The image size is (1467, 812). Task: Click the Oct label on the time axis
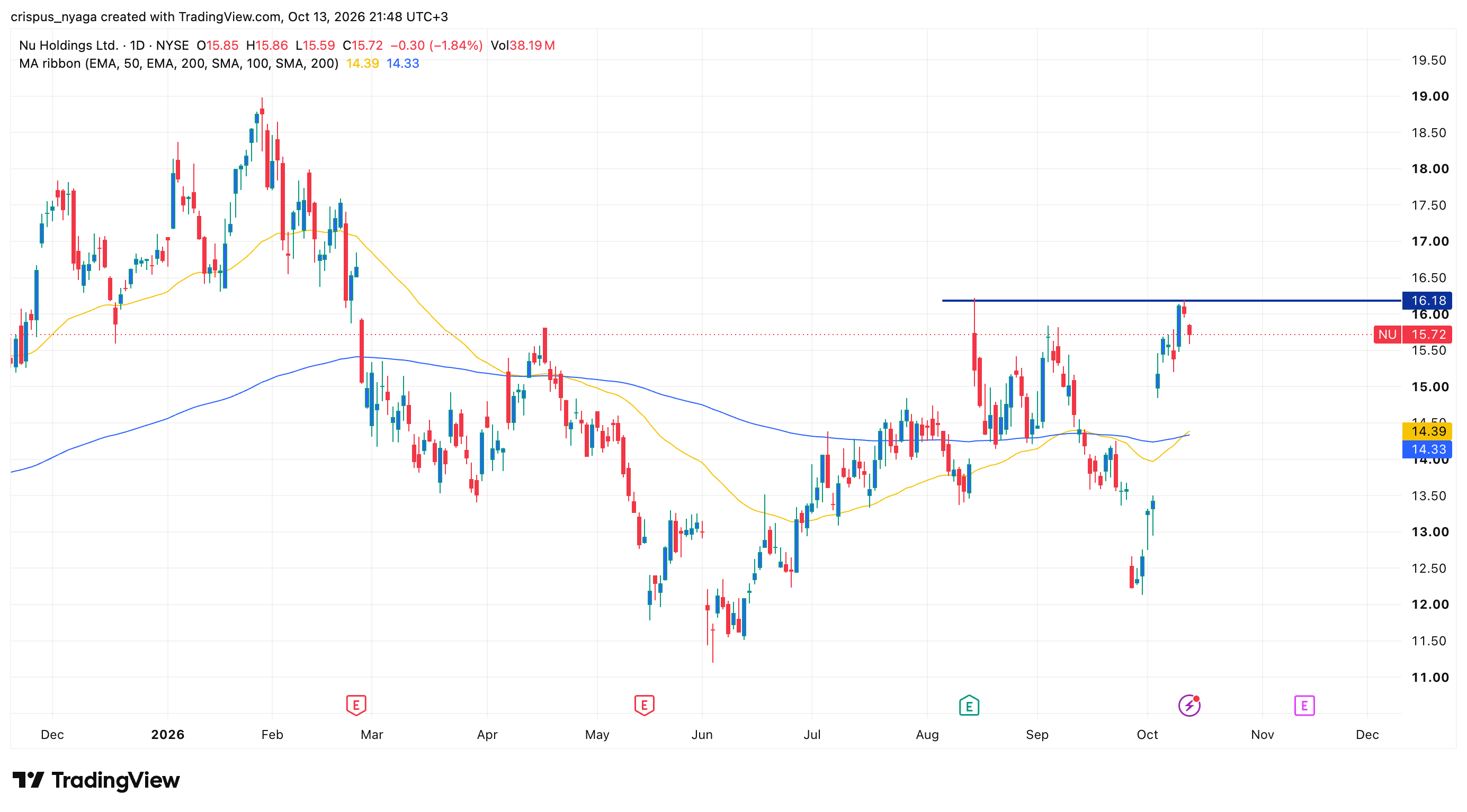(1147, 734)
